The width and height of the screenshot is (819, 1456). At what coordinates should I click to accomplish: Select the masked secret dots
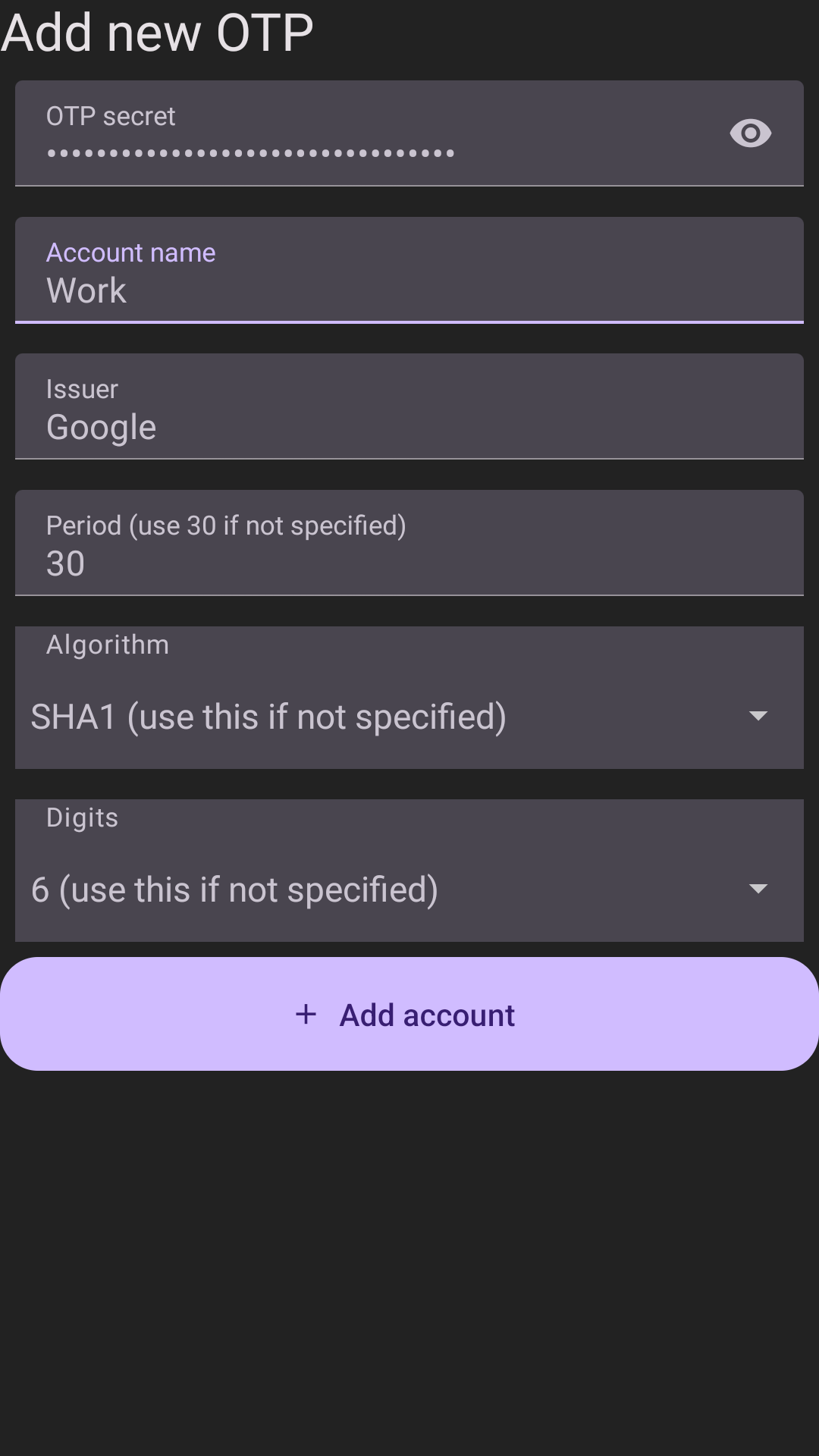point(250,152)
